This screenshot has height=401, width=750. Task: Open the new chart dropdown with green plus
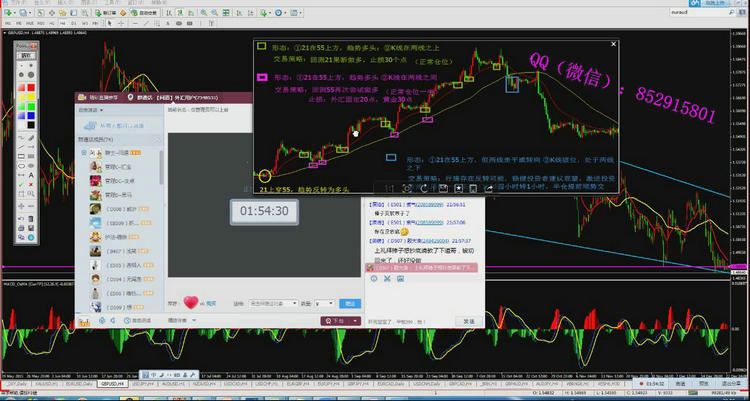10,13
